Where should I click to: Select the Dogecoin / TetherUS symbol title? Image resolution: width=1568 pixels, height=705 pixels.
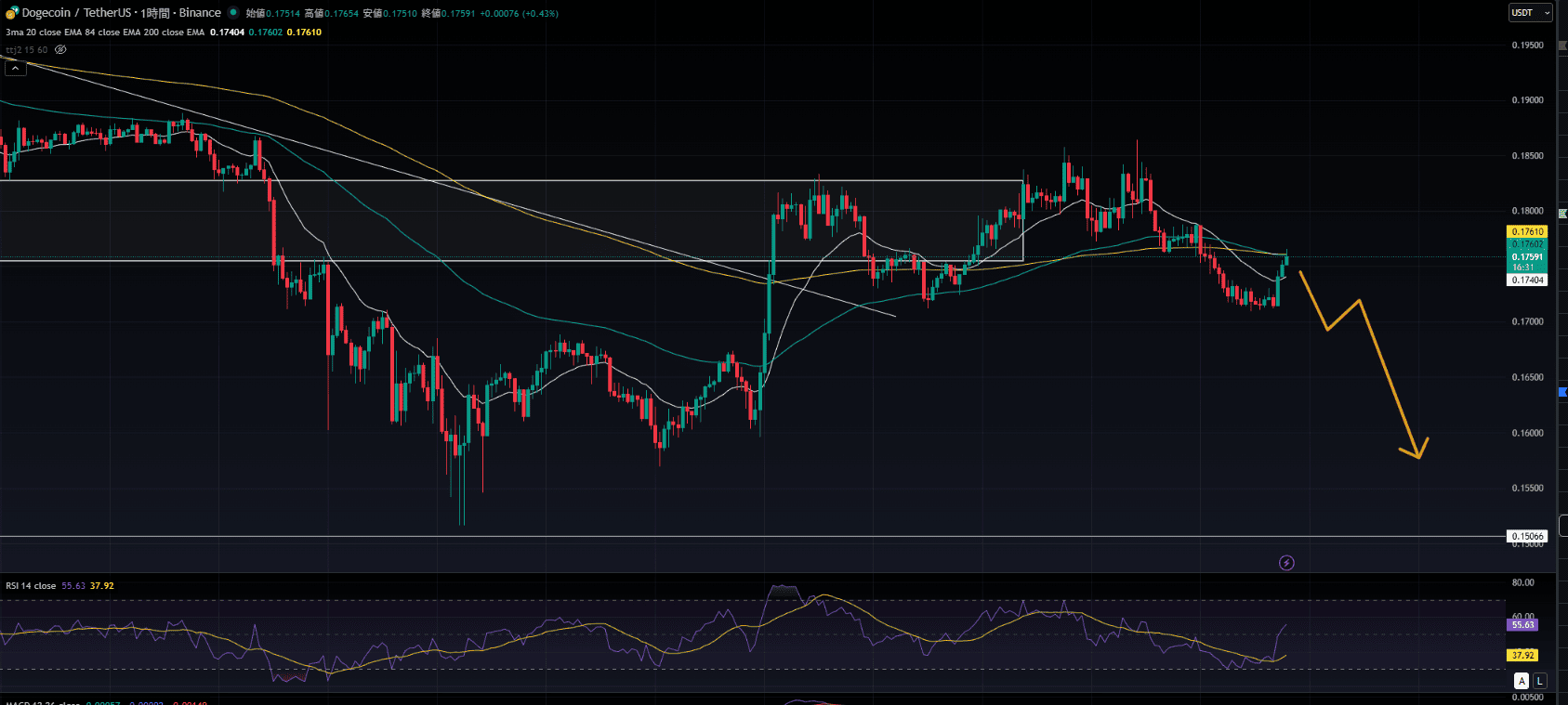(121, 13)
